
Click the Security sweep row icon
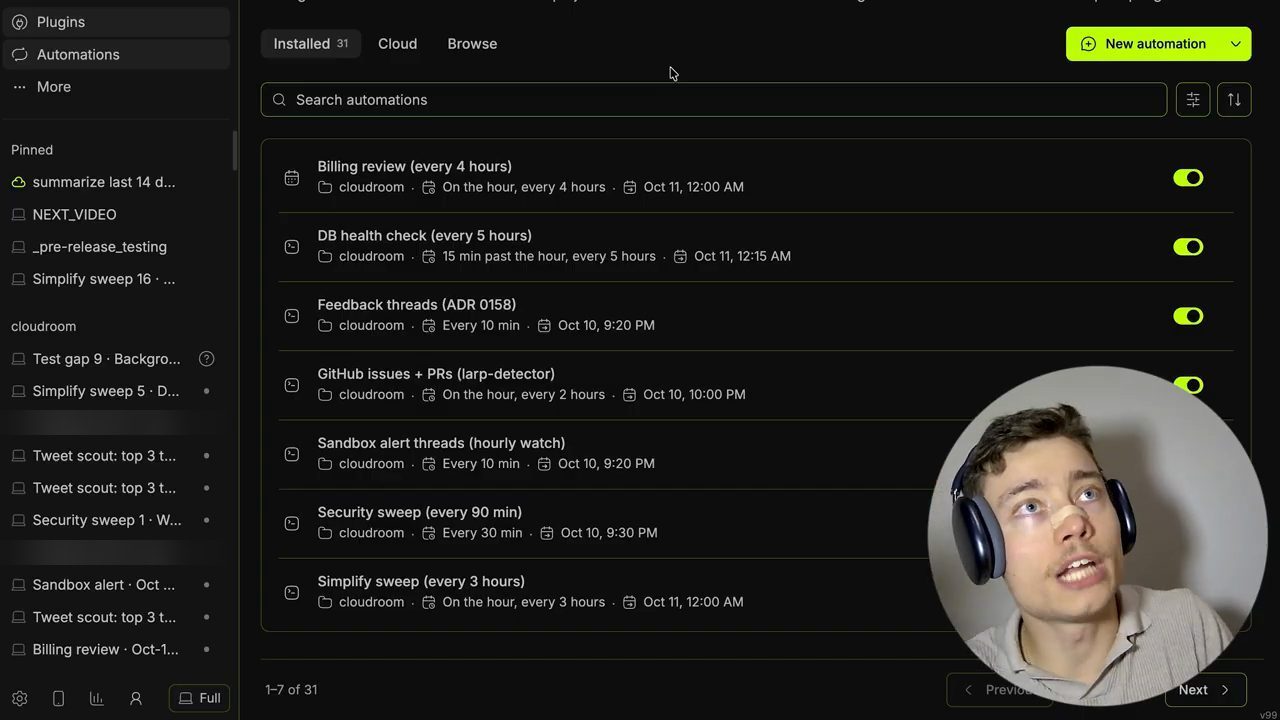[x=292, y=523]
